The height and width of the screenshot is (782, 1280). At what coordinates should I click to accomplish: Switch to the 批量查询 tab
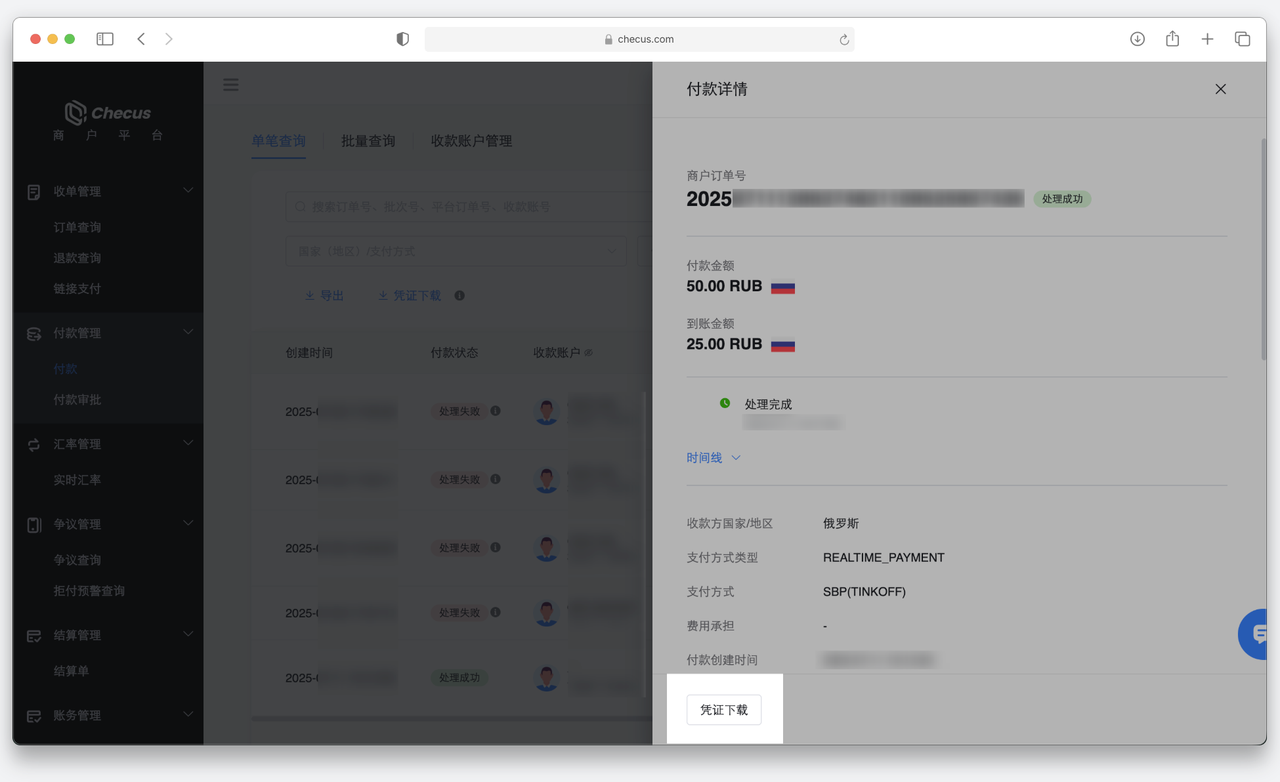tap(368, 141)
